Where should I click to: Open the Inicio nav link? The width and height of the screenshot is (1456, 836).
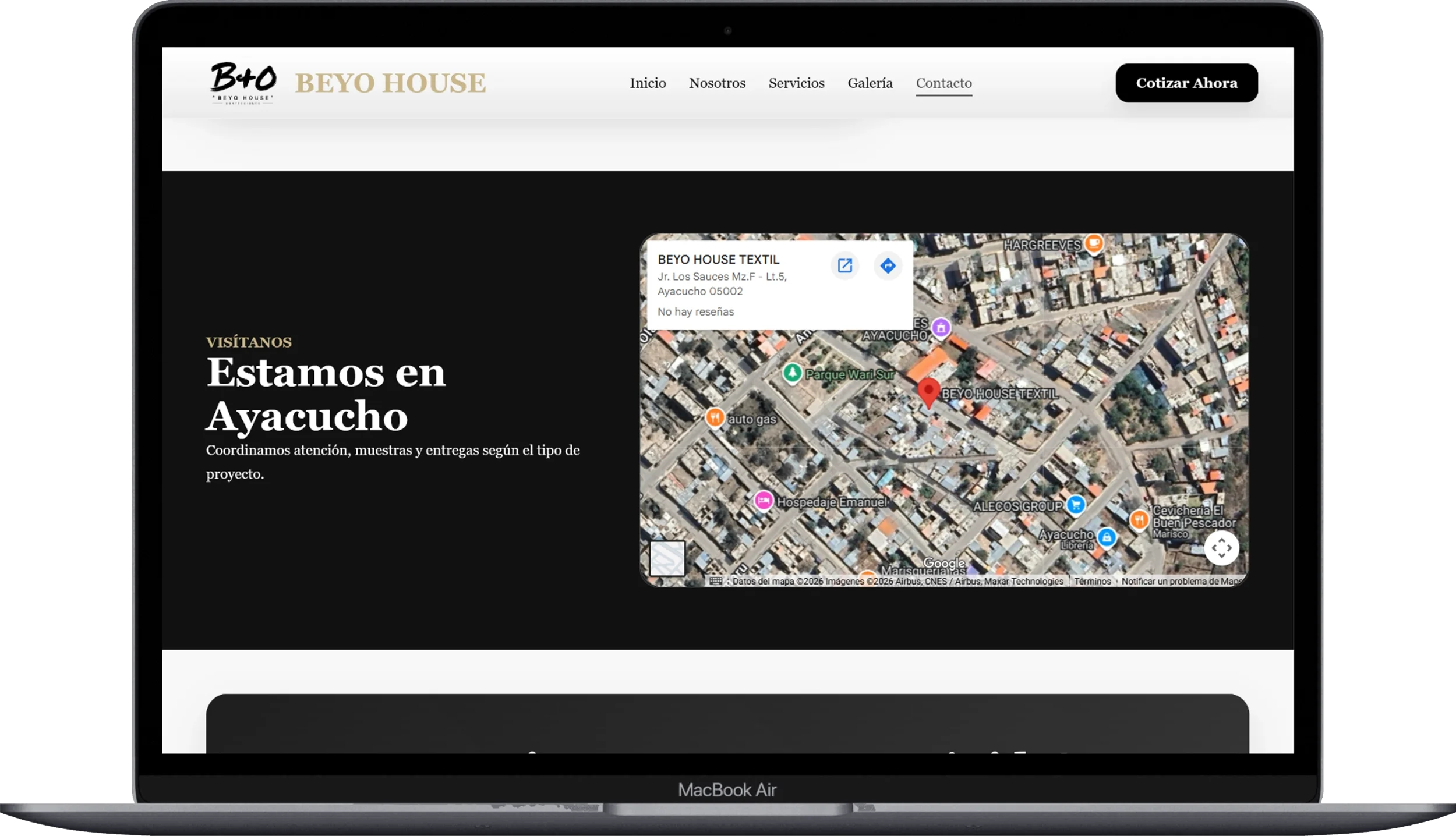648,83
